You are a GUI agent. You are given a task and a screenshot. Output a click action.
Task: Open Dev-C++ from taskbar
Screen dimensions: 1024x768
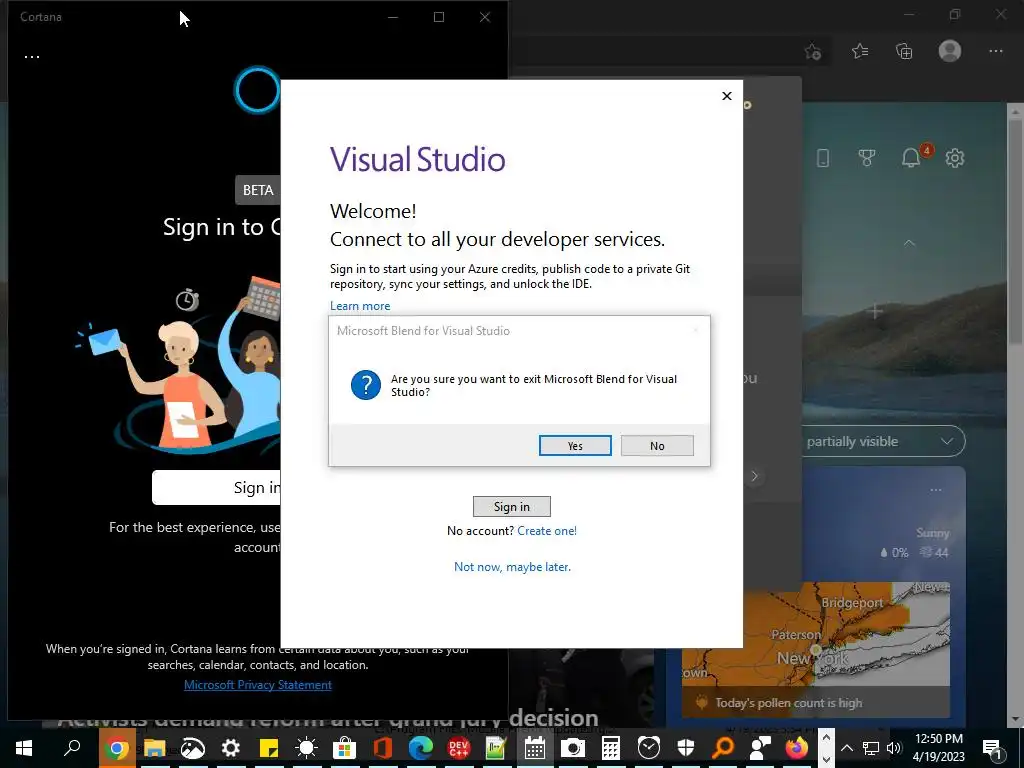(x=458, y=748)
